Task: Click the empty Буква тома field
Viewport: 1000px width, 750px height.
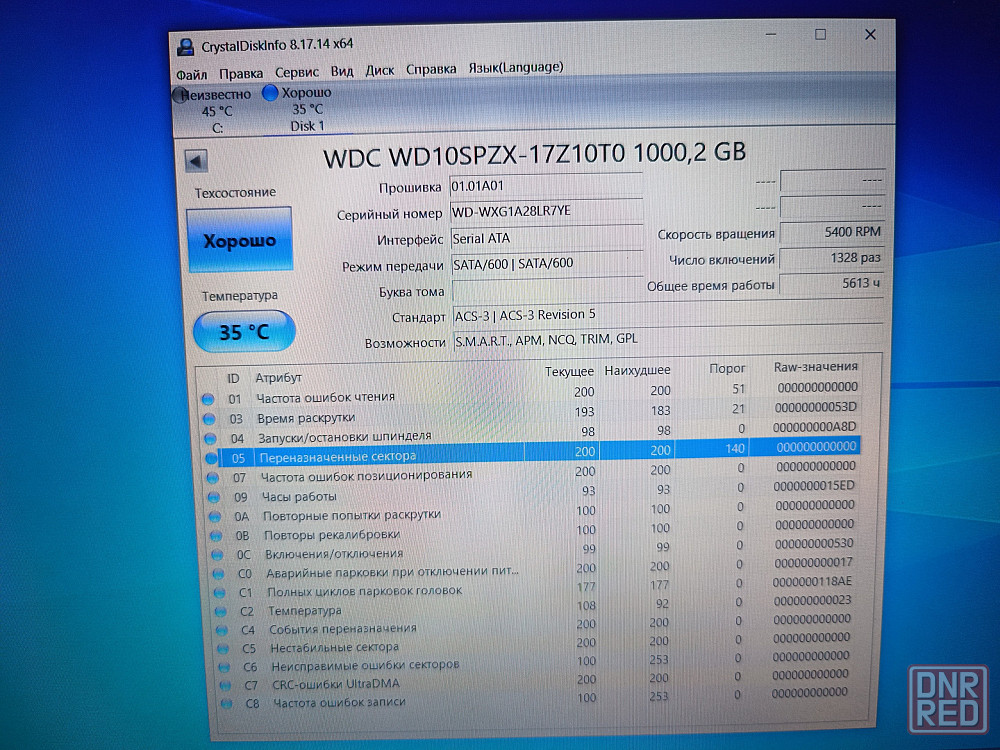Action: (547, 290)
